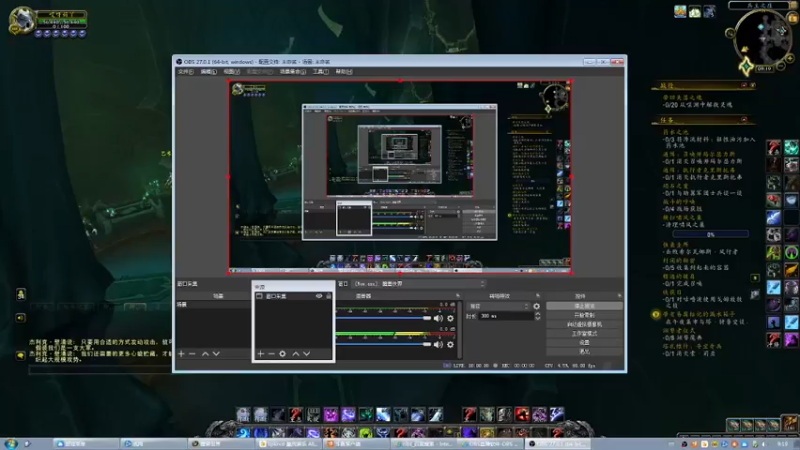800x450 pixels.
Task: Open source properties gear in Sources panel
Action: tap(283, 354)
